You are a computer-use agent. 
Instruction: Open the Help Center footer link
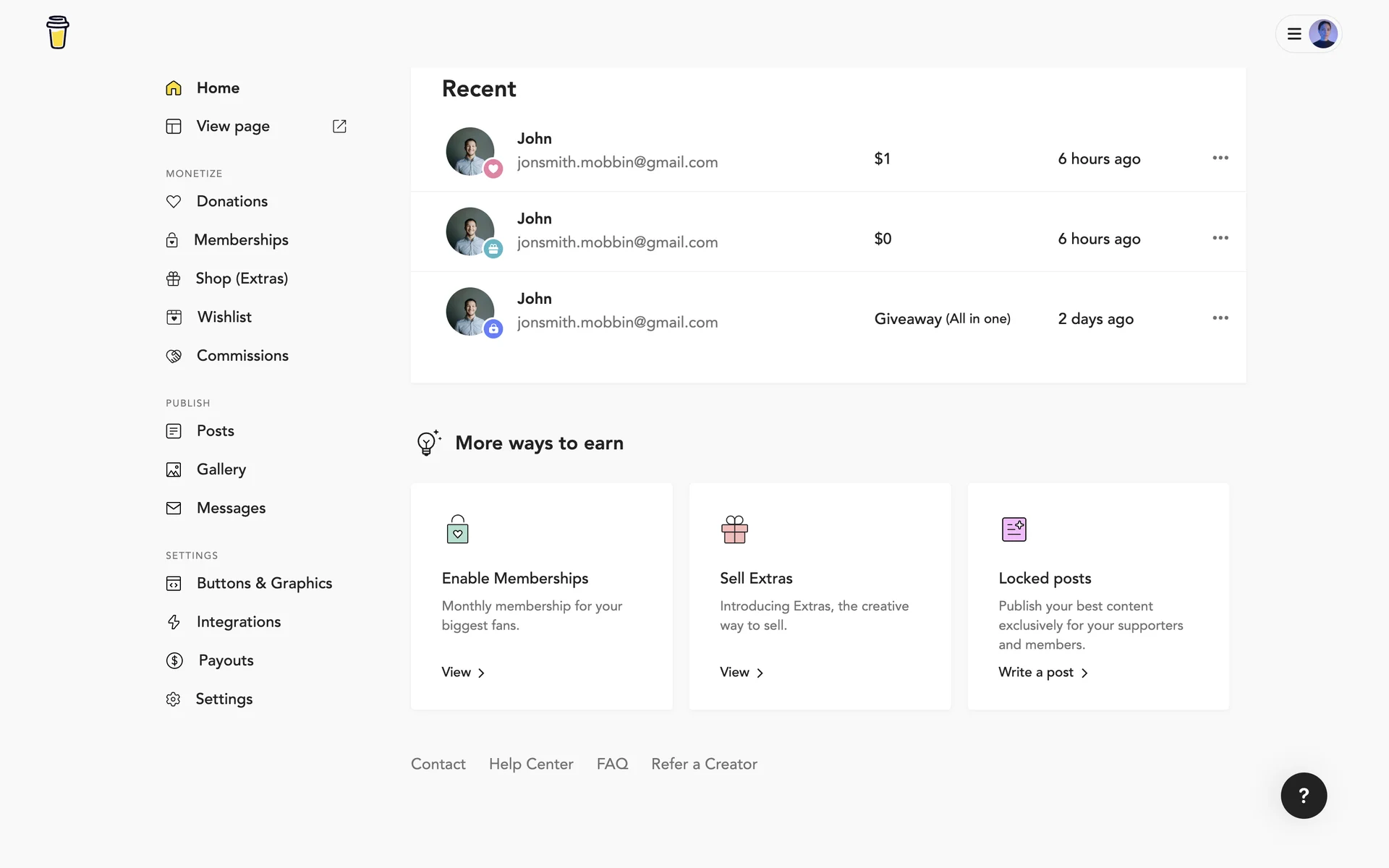pyautogui.click(x=530, y=764)
